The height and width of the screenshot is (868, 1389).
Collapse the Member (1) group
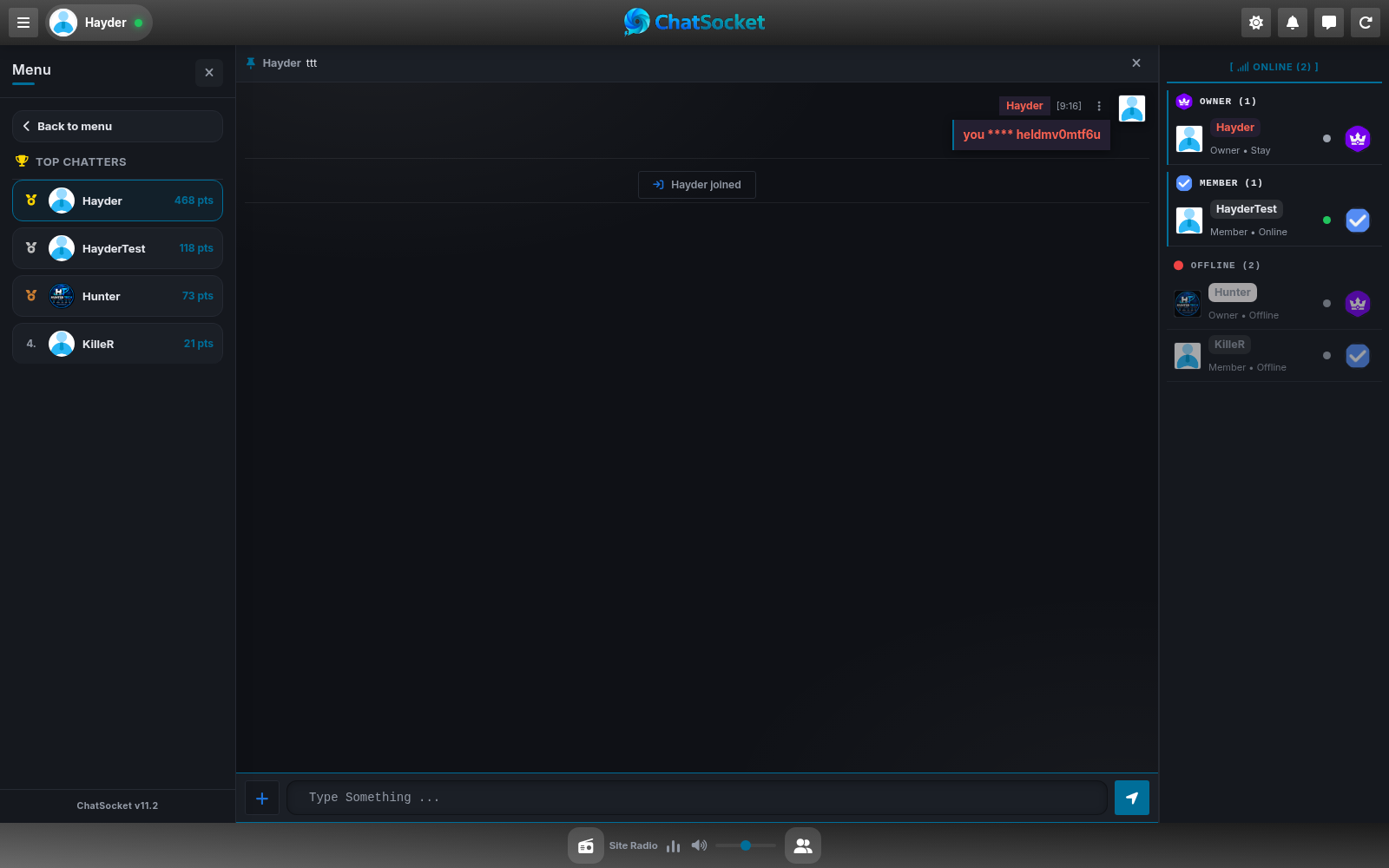click(1274, 183)
